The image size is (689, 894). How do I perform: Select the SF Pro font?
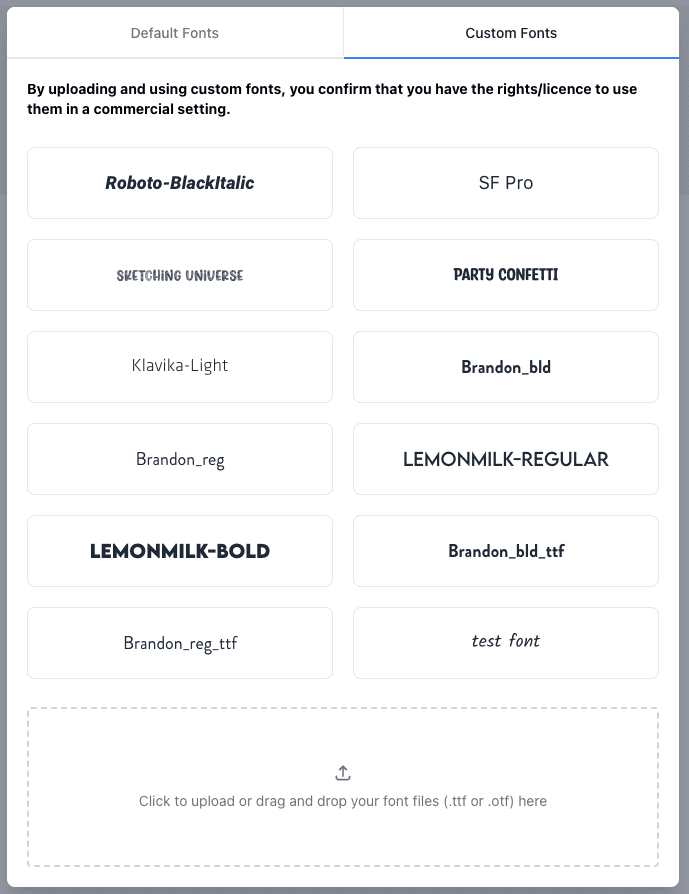tap(505, 183)
